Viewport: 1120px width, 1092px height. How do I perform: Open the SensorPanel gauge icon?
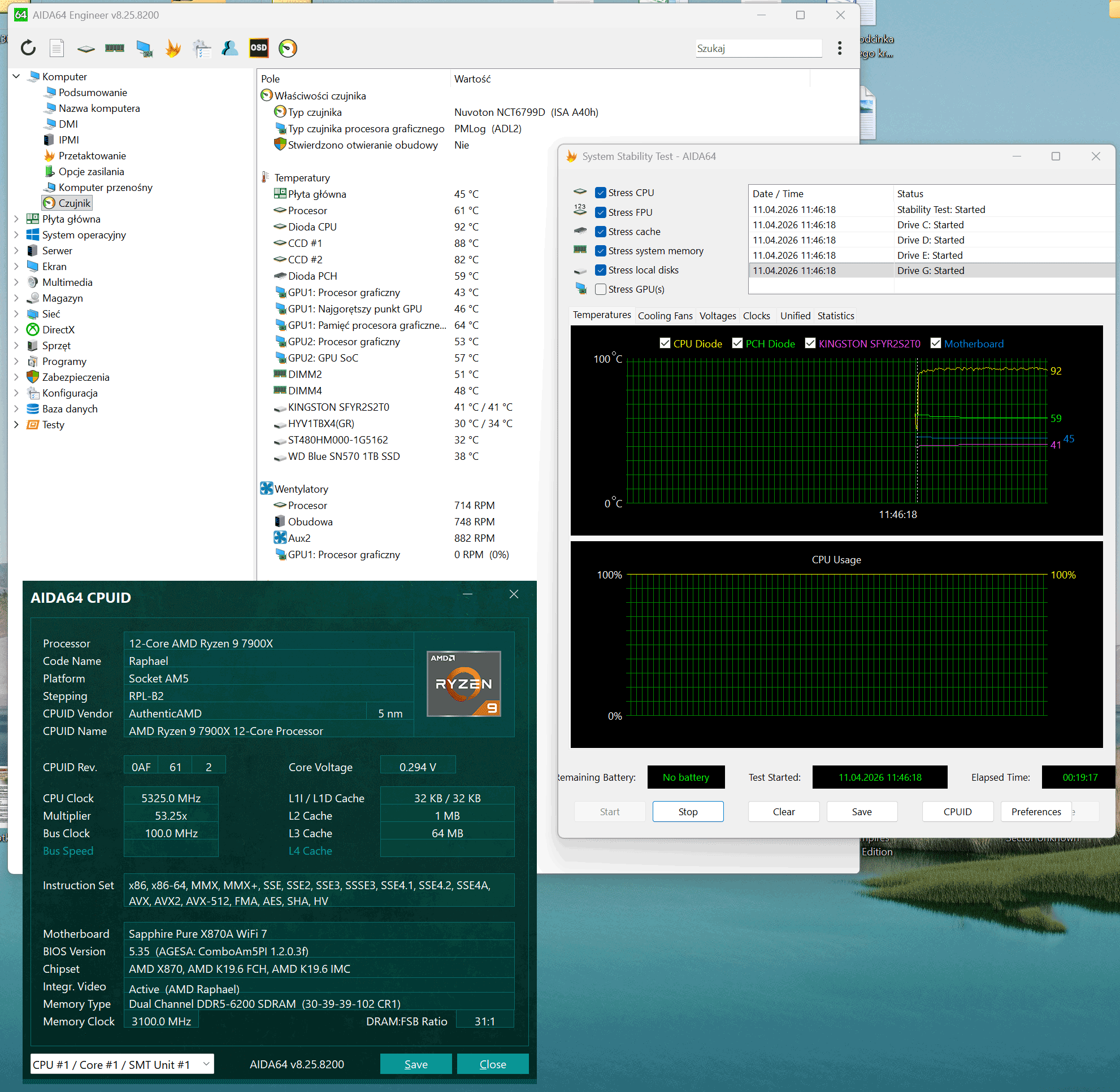pos(288,48)
